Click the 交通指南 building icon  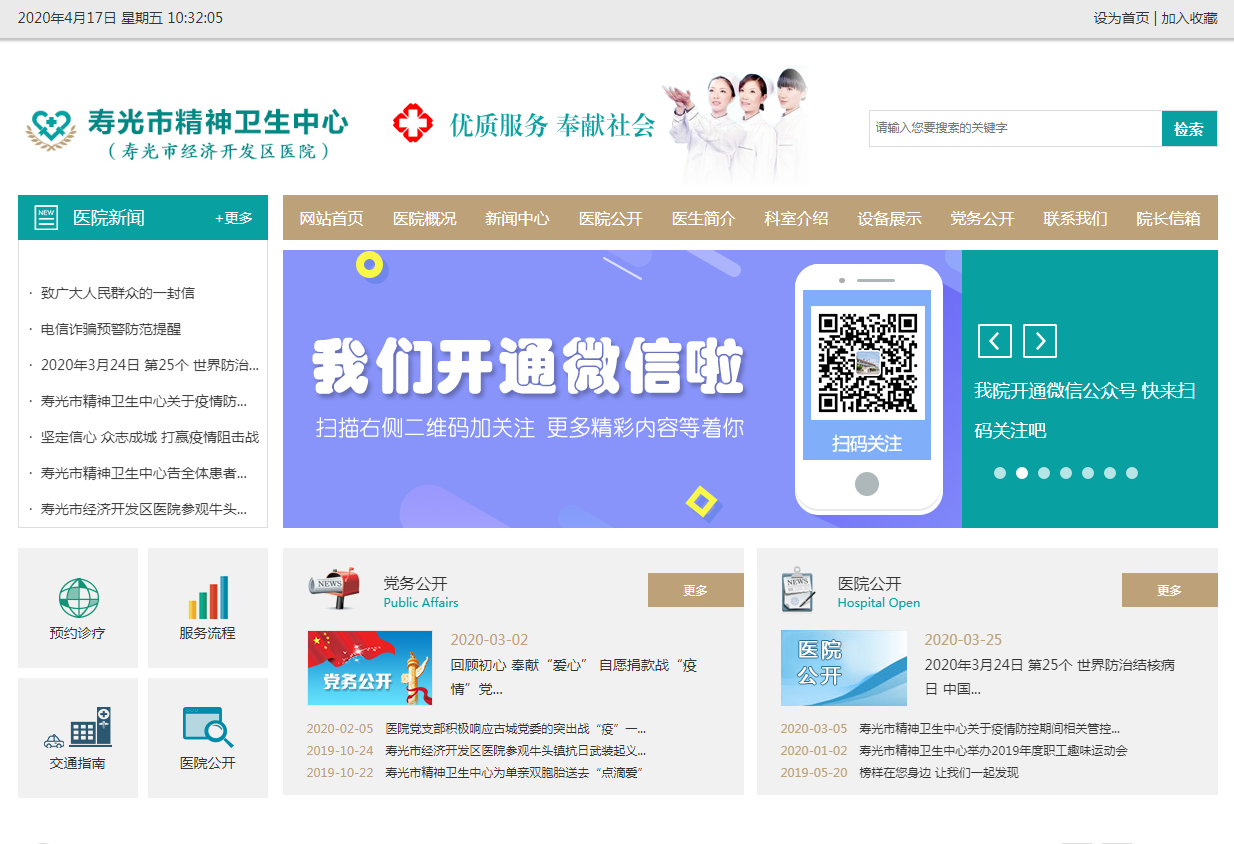(78, 728)
